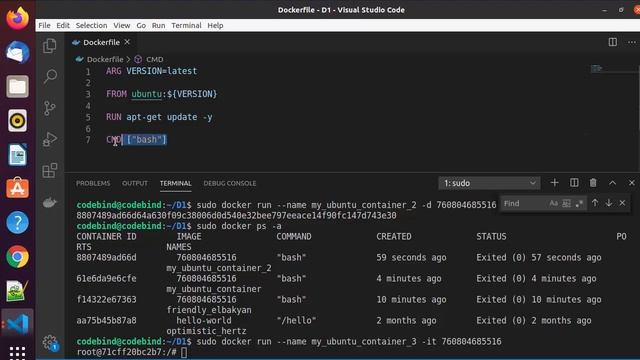Open the Selection menu
The image size is (640, 360).
[x=91, y=25]
